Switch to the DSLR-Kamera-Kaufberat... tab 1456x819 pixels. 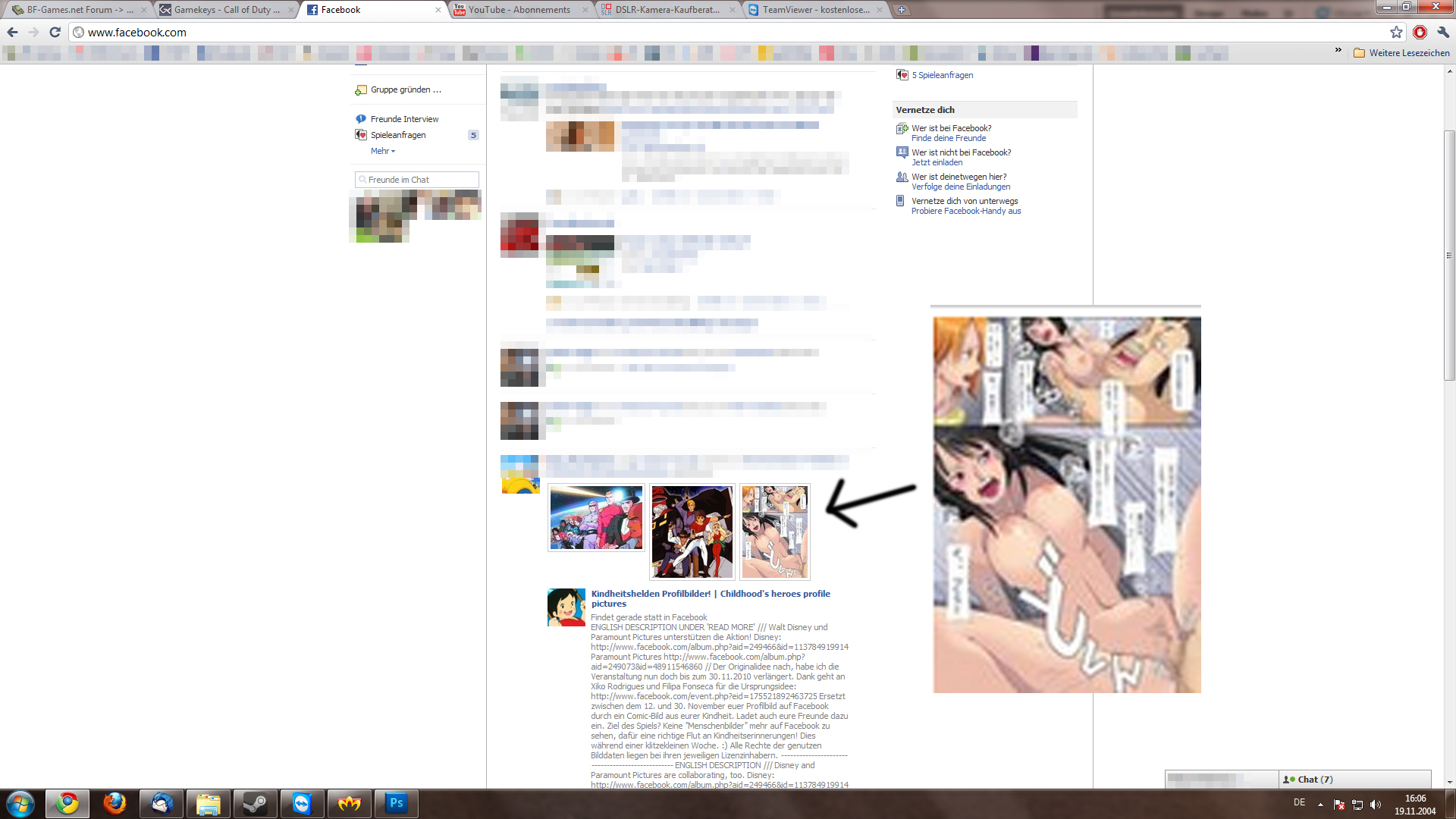click(667, 10)
